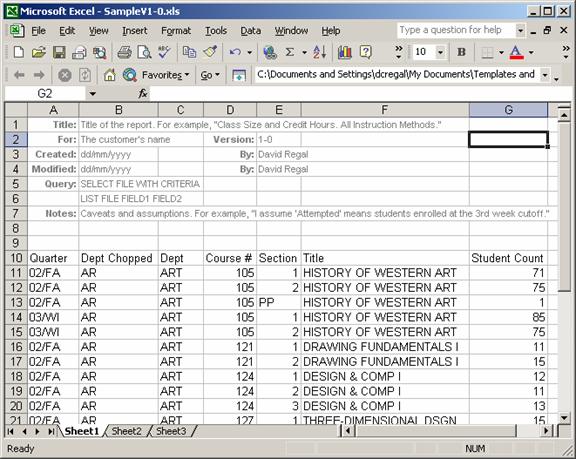The image size is (576, 459).
Task: Click the Go button on Web toolbar
Action: coord(210,75)
